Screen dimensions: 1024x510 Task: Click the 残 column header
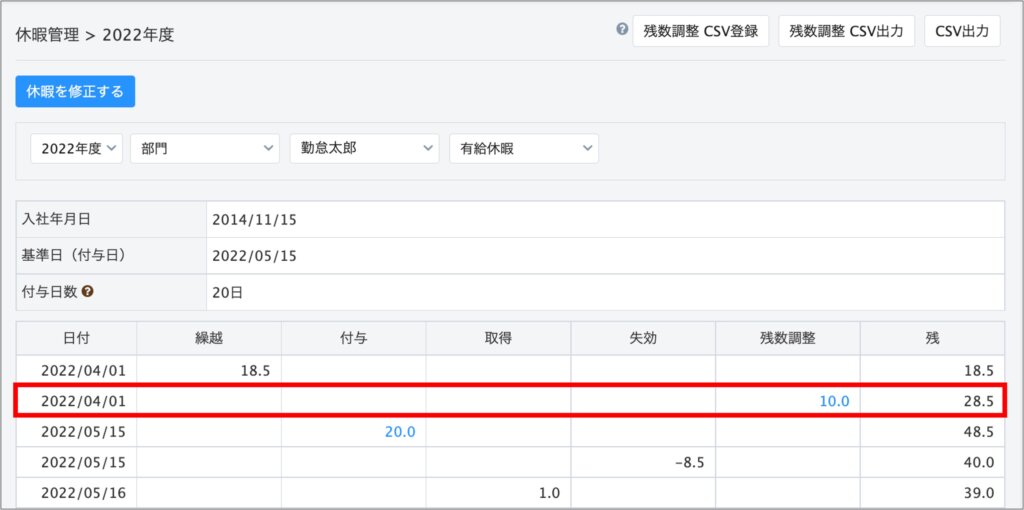point(932,338)
